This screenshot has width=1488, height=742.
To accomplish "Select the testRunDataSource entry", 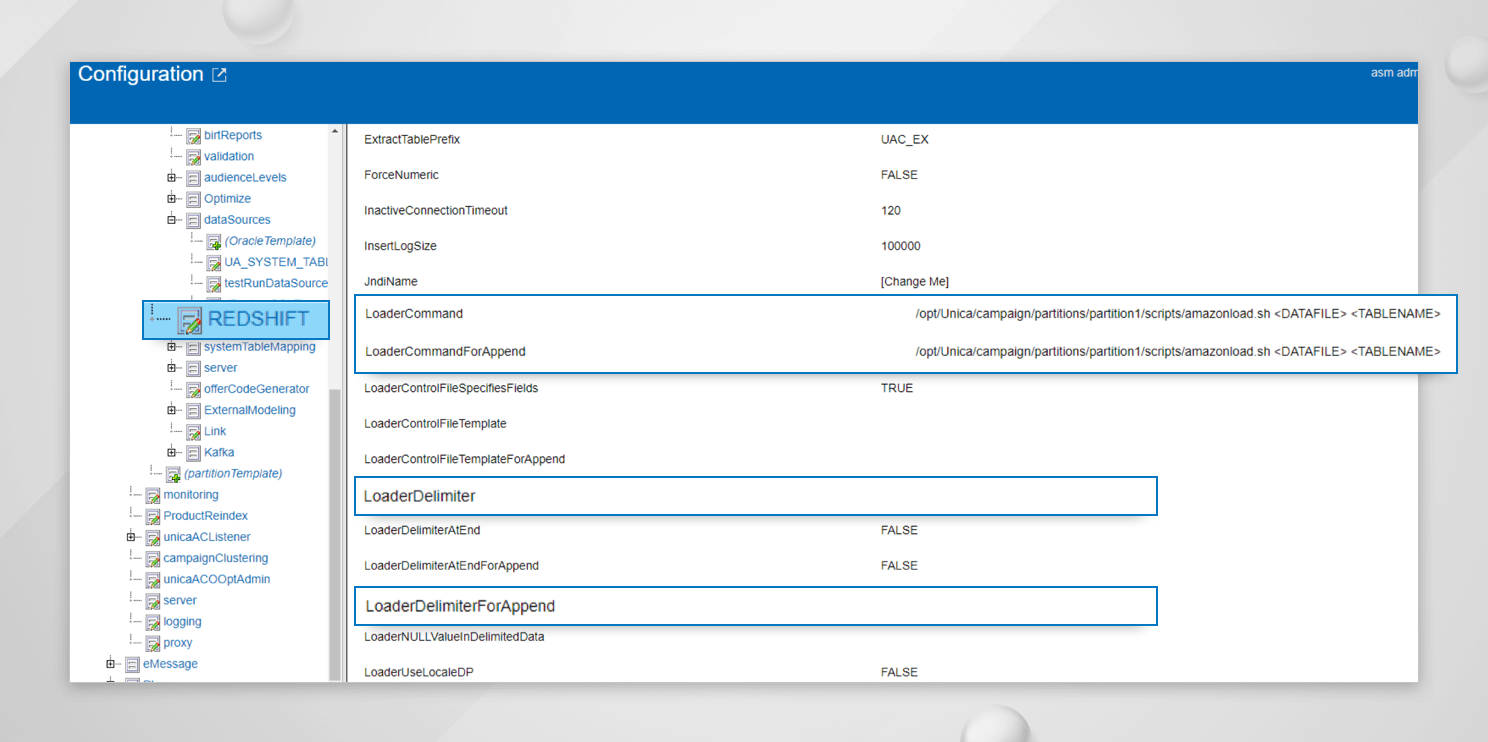I will [270, 283].
